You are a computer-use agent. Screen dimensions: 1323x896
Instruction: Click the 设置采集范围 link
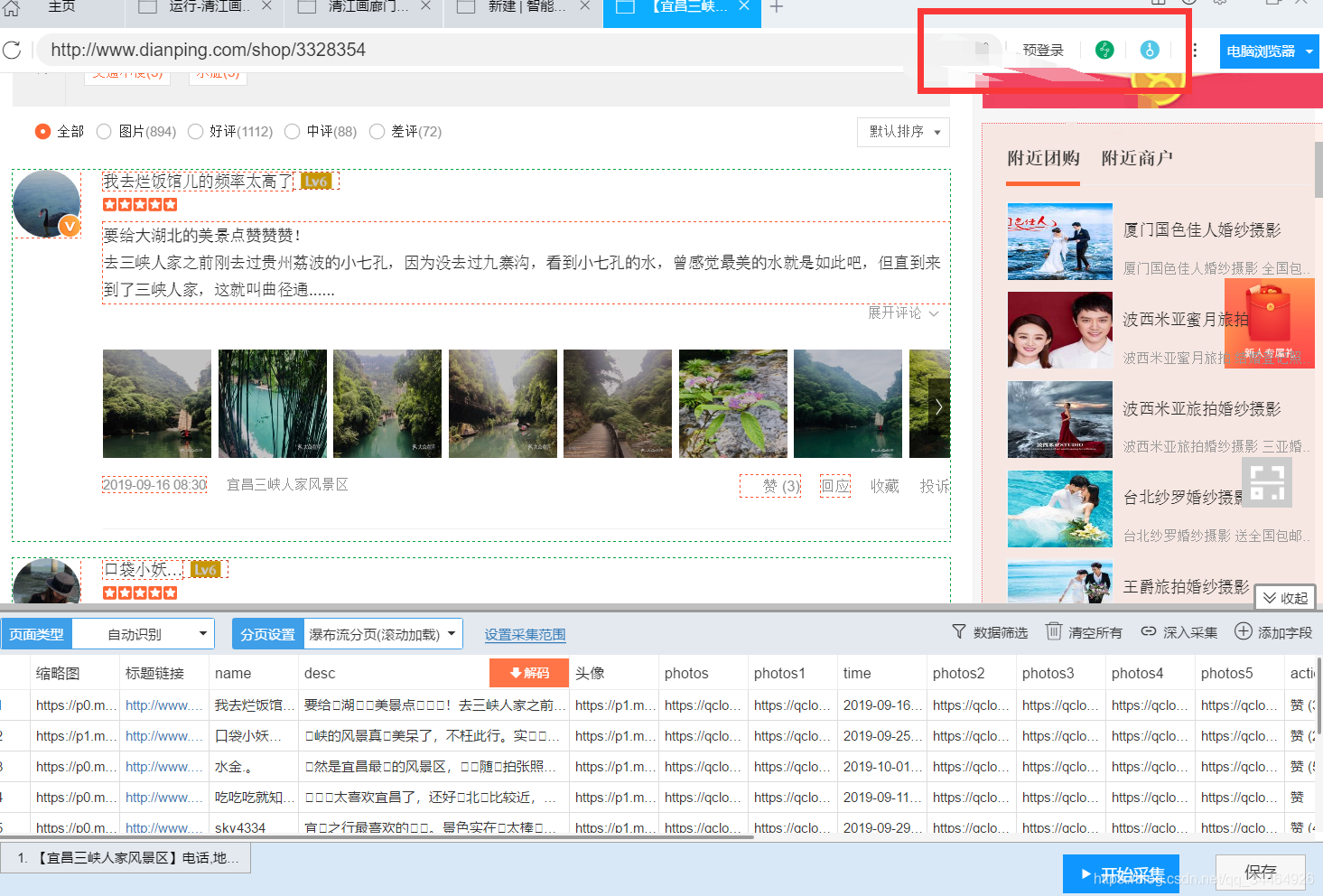click(x=525, y=634)
